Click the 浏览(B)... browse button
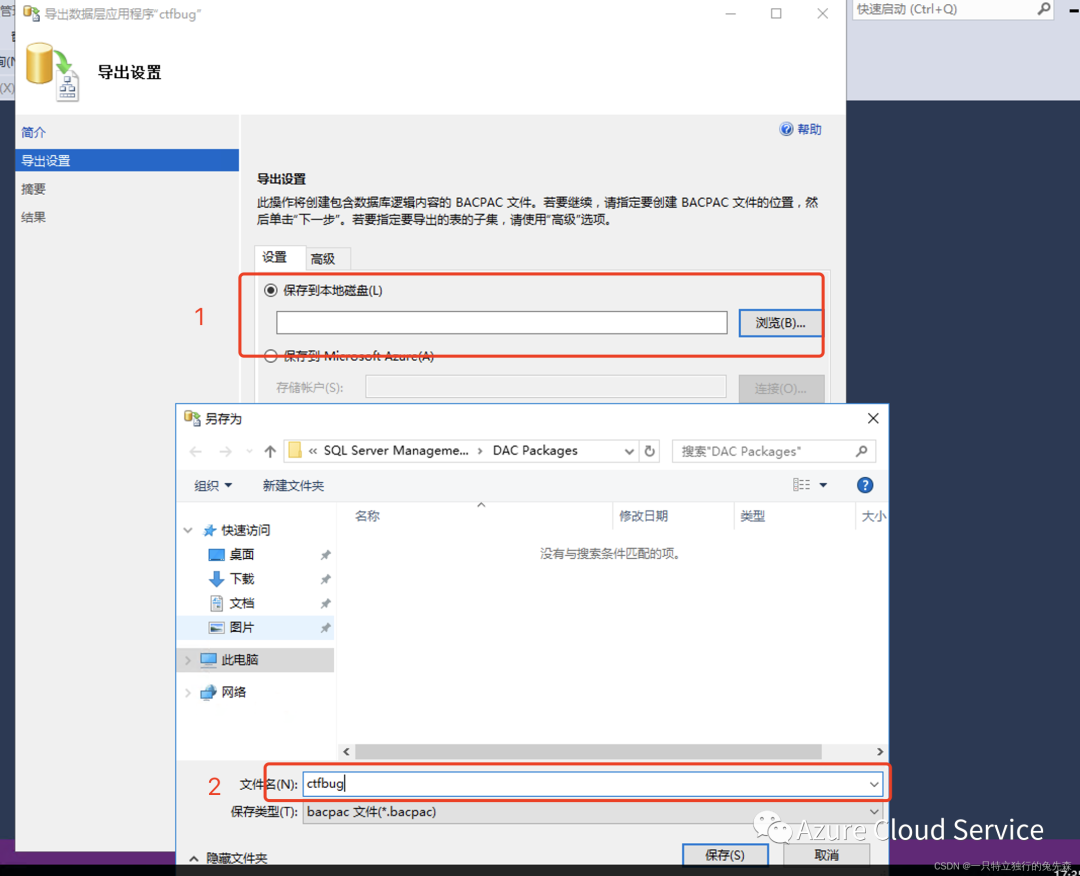The height and width of the screenshot is (876, 1080). 780,322
